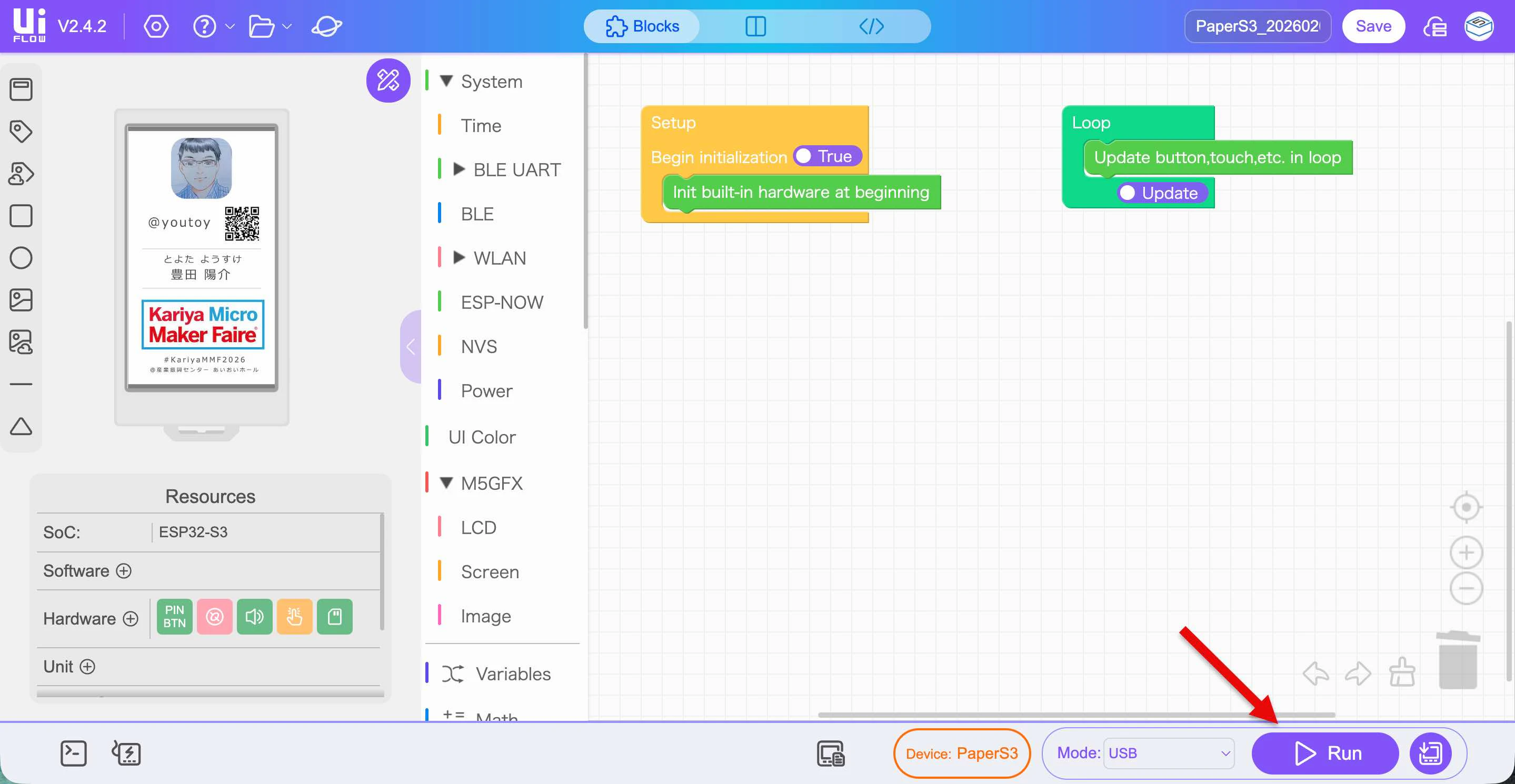
Task: Click the Device: PaperS3 button
Action: (962, 753)
